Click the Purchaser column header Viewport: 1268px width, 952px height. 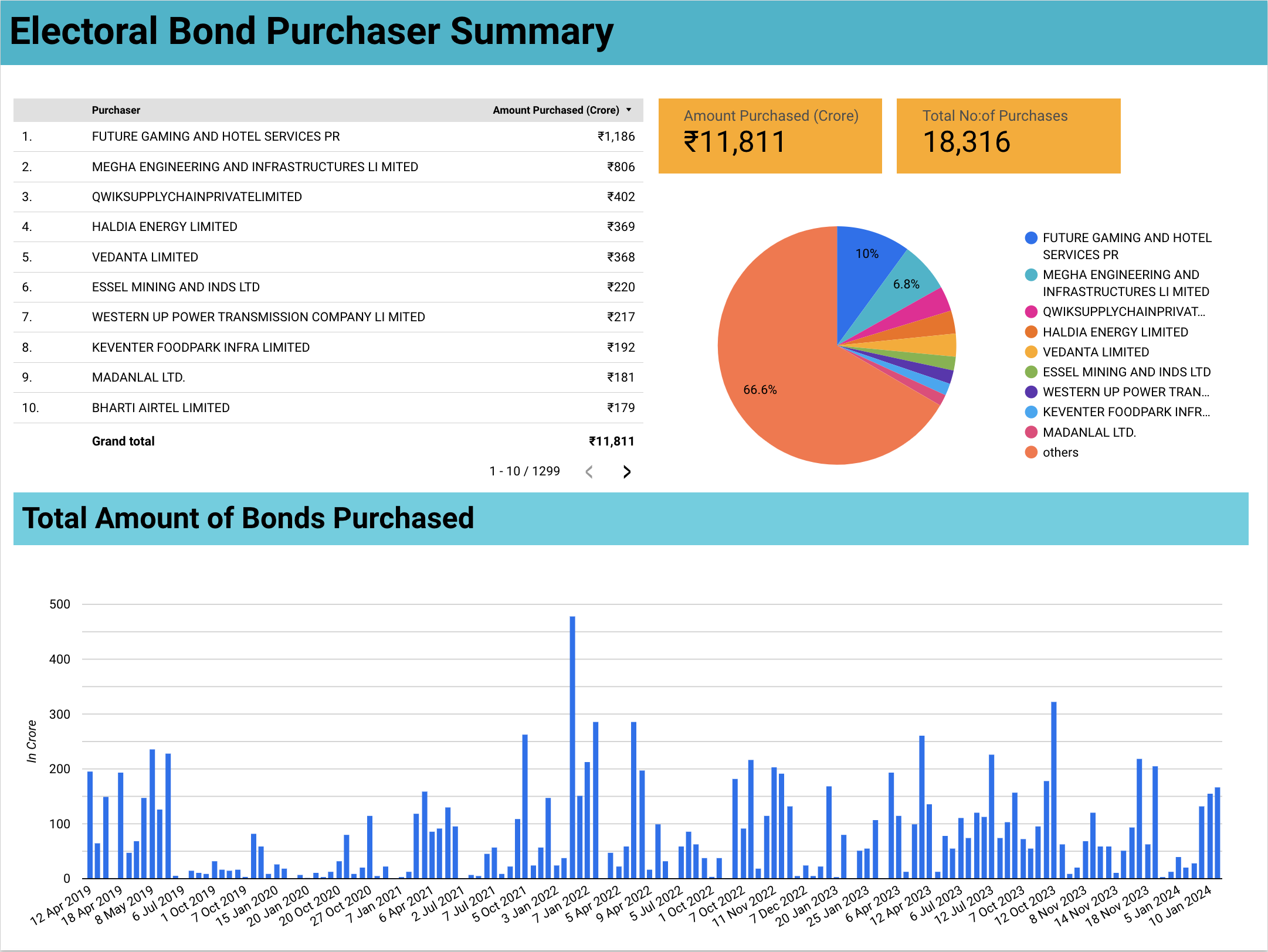pos(116,110)
